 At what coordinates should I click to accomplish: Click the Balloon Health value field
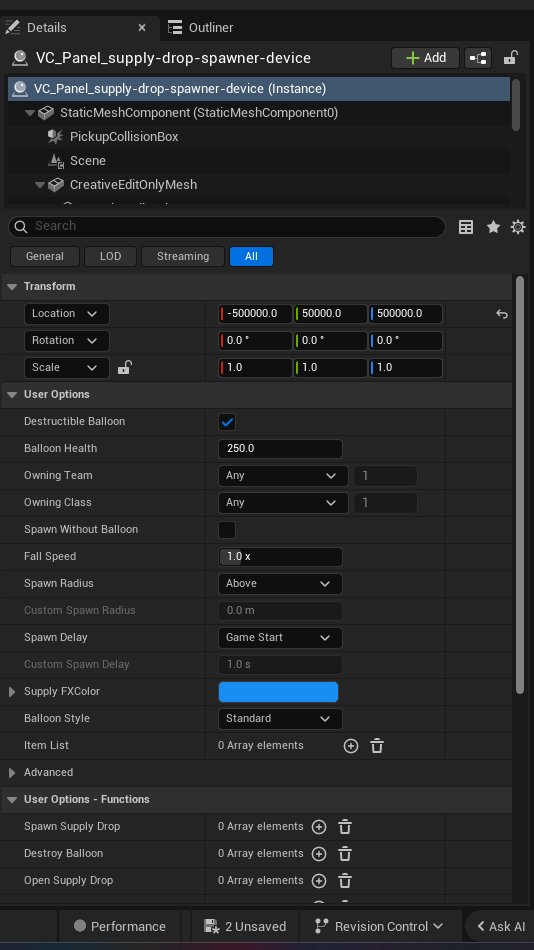click(x=280, y=449)
